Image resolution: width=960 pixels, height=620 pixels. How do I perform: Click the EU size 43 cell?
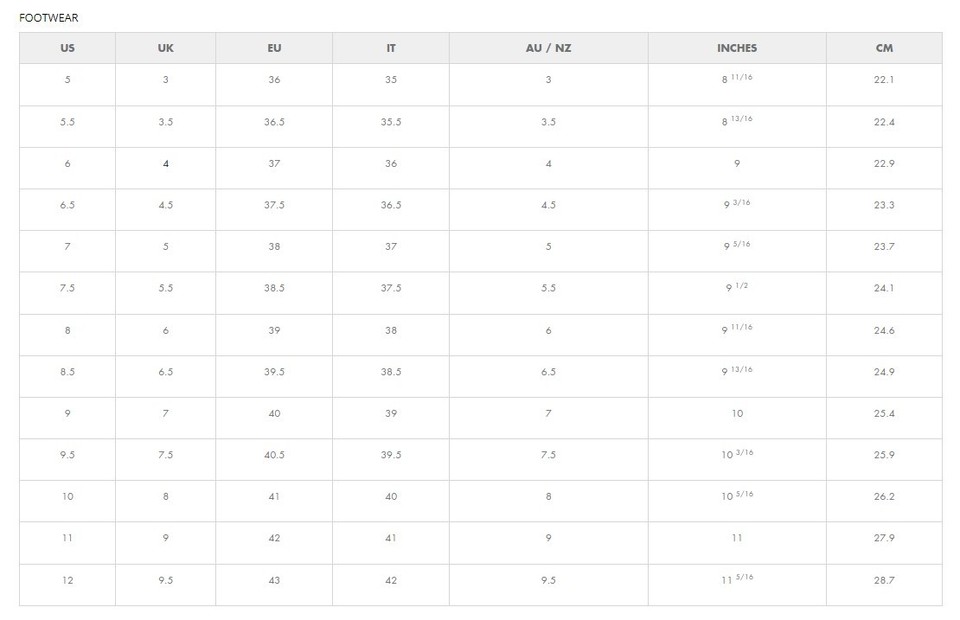(x=274, y=580)
